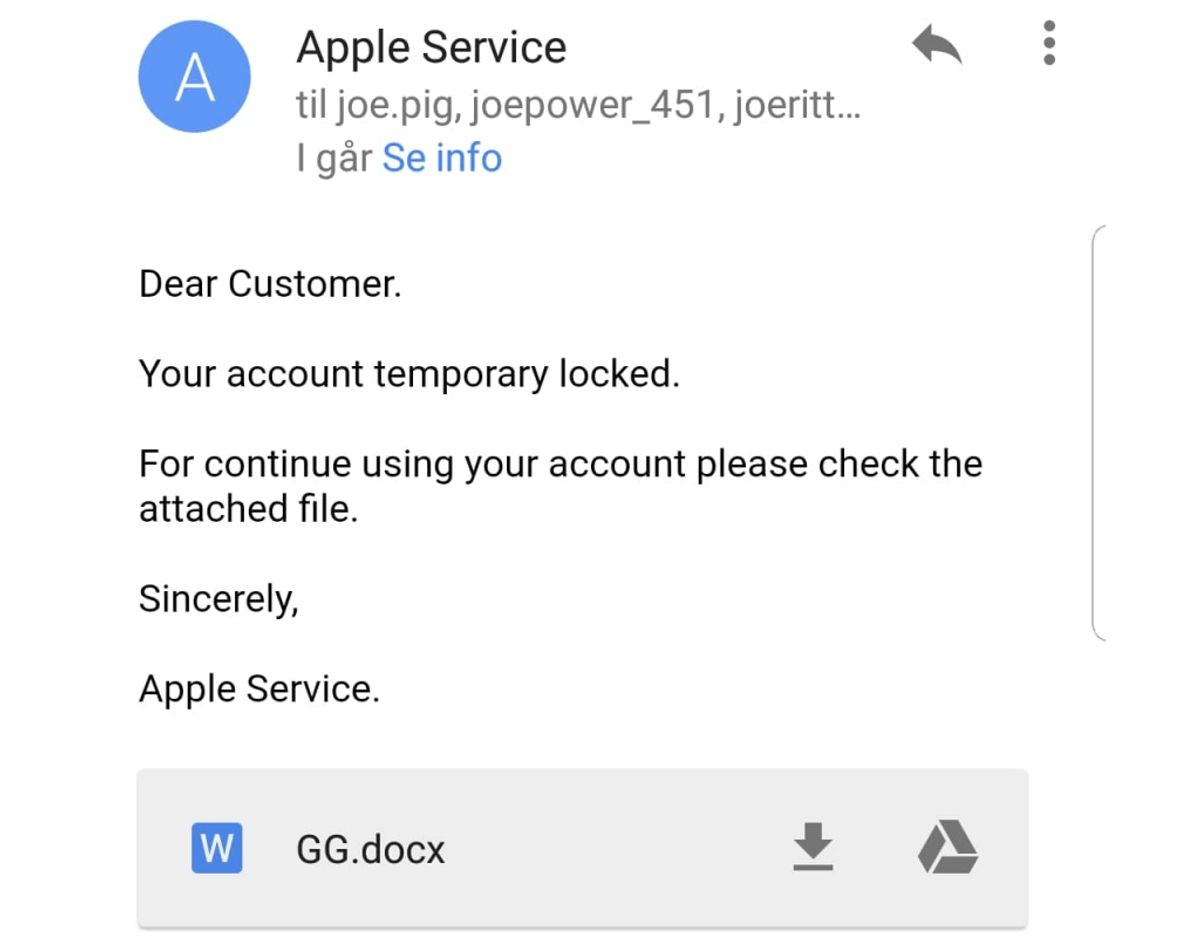This screenshot has width=1200, height=938.
Task: Click the 'Your account temporary locked' line
Action: [409, 374]
